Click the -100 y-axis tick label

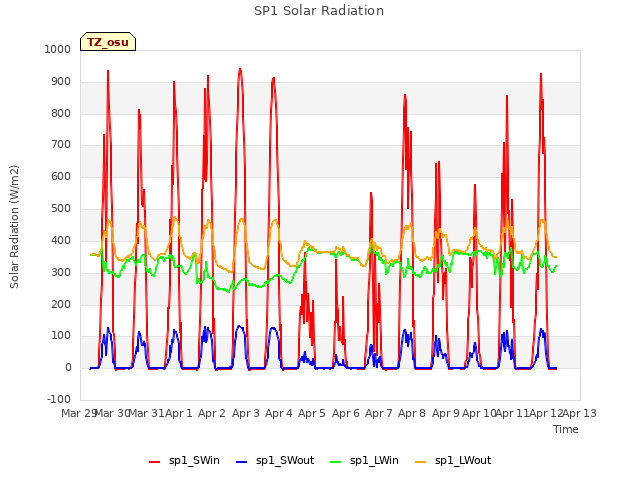(x=59, y=399)
